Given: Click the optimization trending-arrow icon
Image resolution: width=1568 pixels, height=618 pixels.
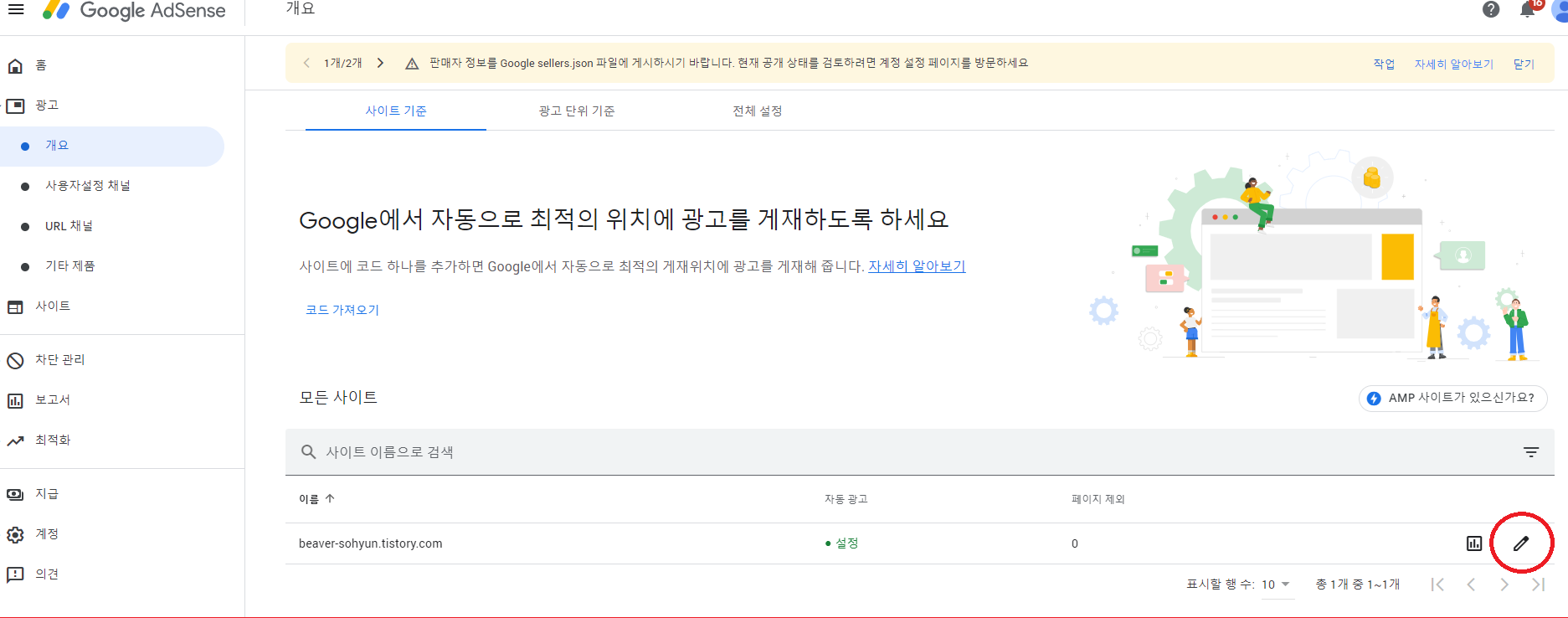Looking at the screenshot, I should point(15,441).
